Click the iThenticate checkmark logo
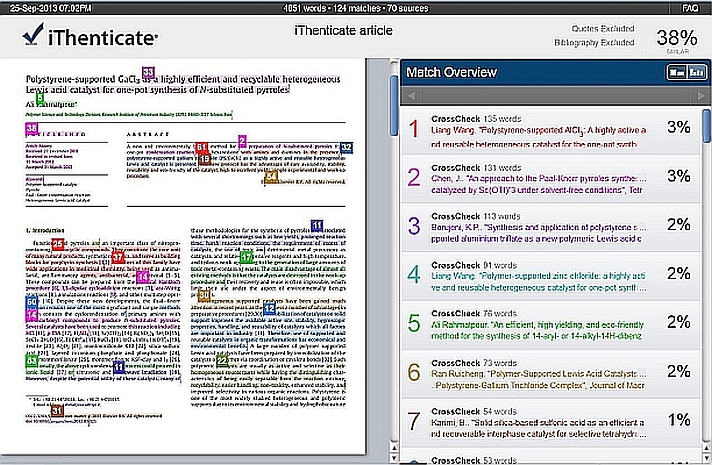 pos(33,35)
